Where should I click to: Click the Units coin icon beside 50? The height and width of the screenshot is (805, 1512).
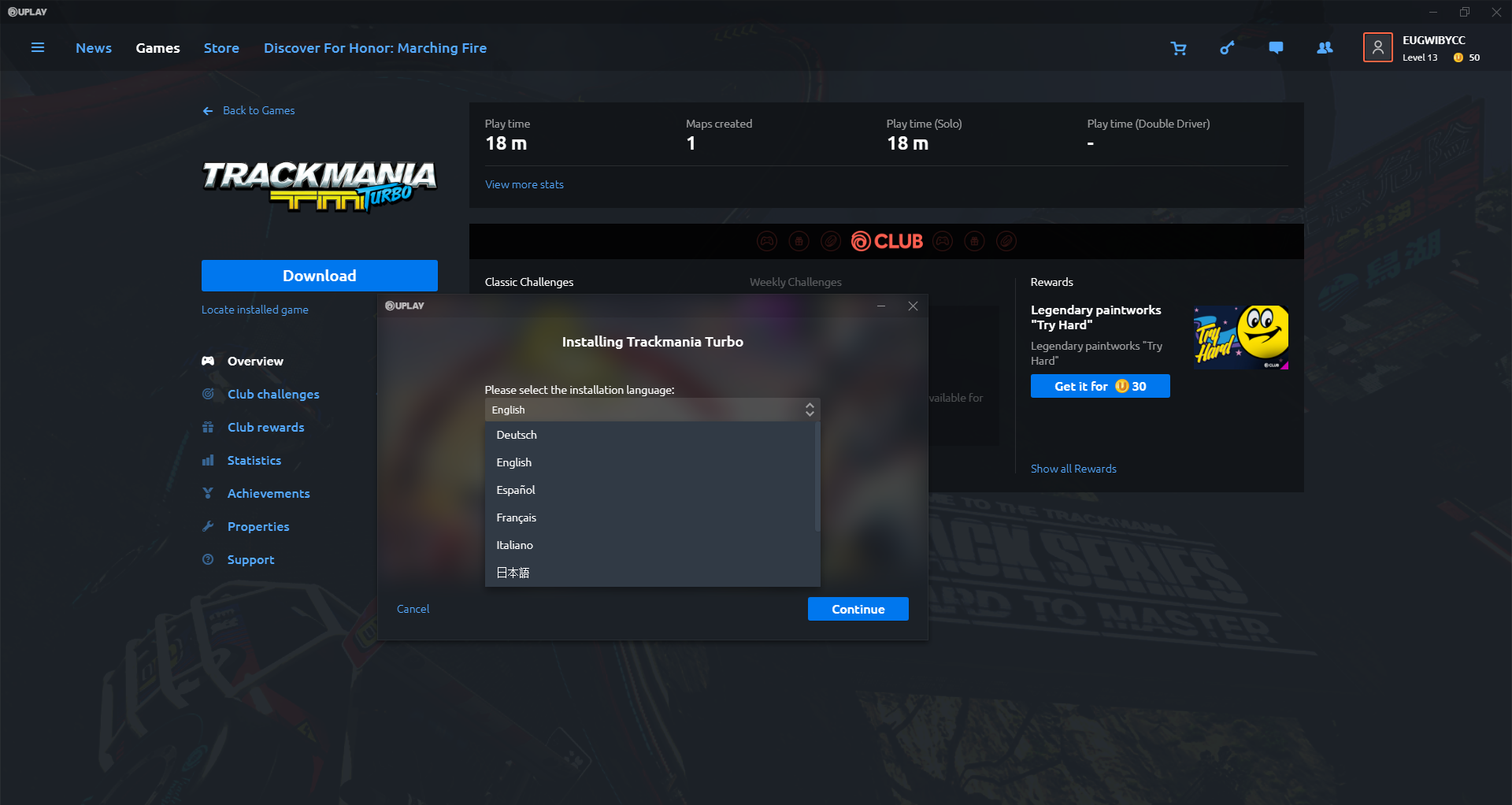1458,57
